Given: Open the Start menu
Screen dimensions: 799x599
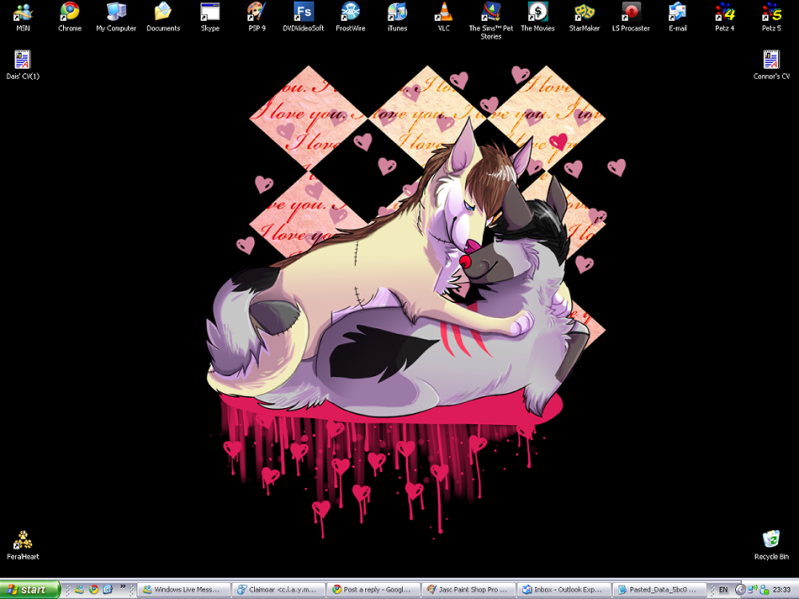Looking at the screenshot, I should tap(30, 589).
